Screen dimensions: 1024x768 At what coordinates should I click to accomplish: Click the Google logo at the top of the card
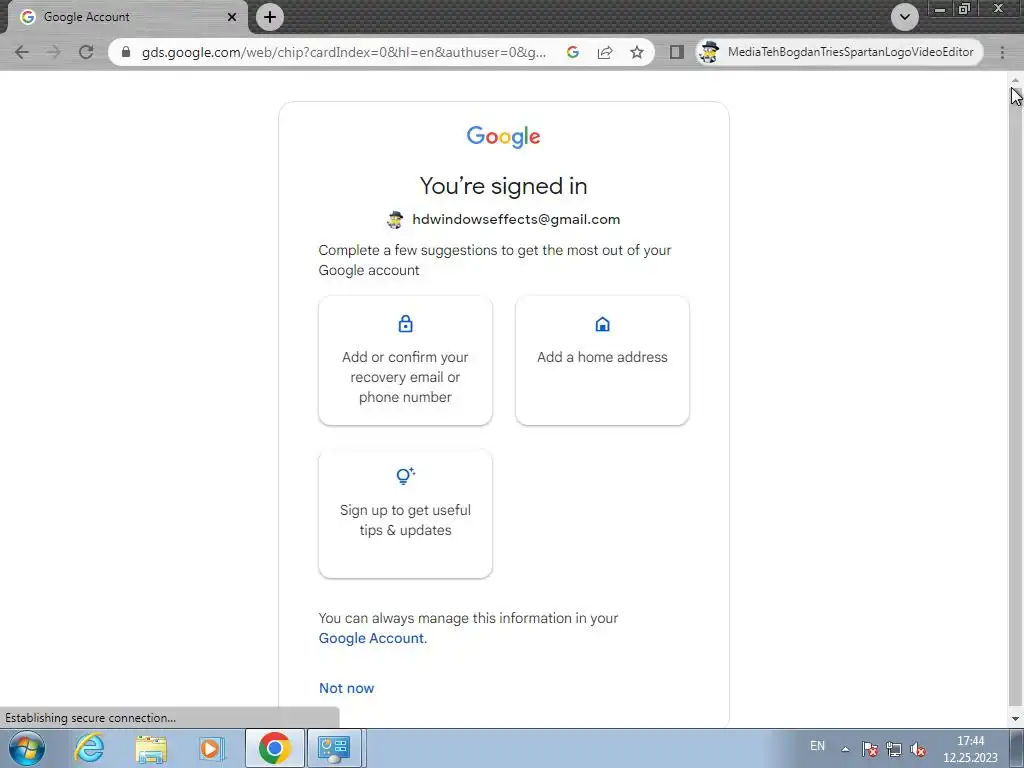(504, 136)
